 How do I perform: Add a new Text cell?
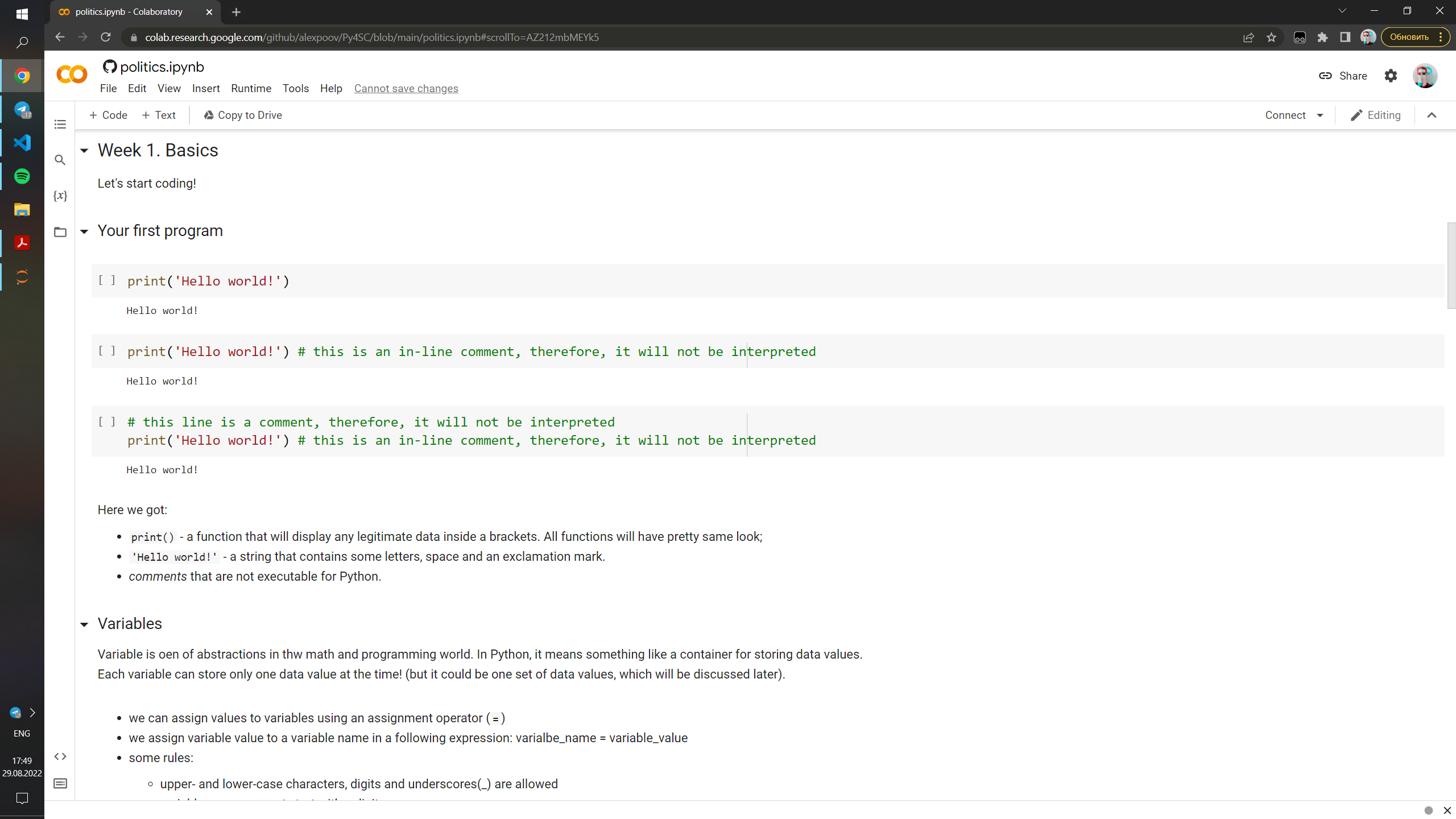pyautogui.click(x=159, y=115)
